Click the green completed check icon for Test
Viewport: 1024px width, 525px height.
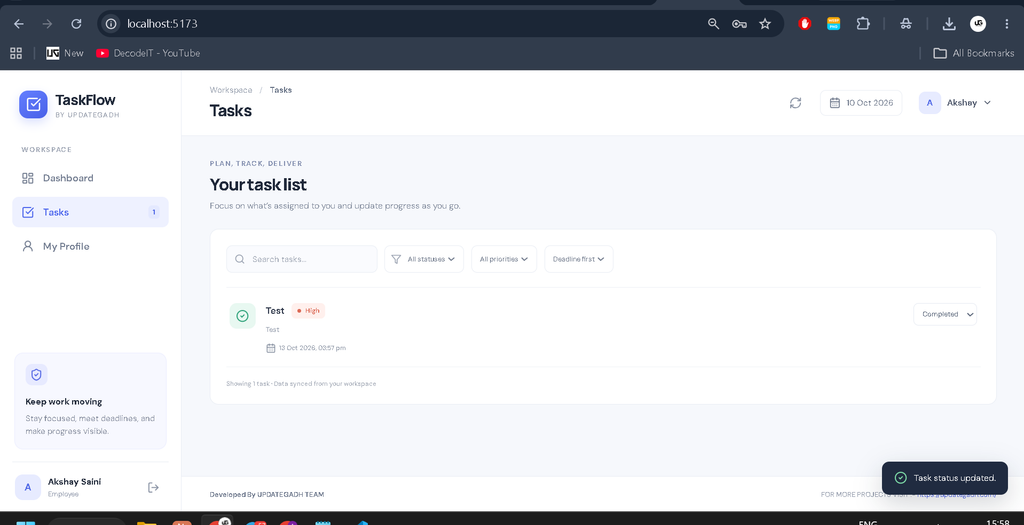tap(242, 316)
